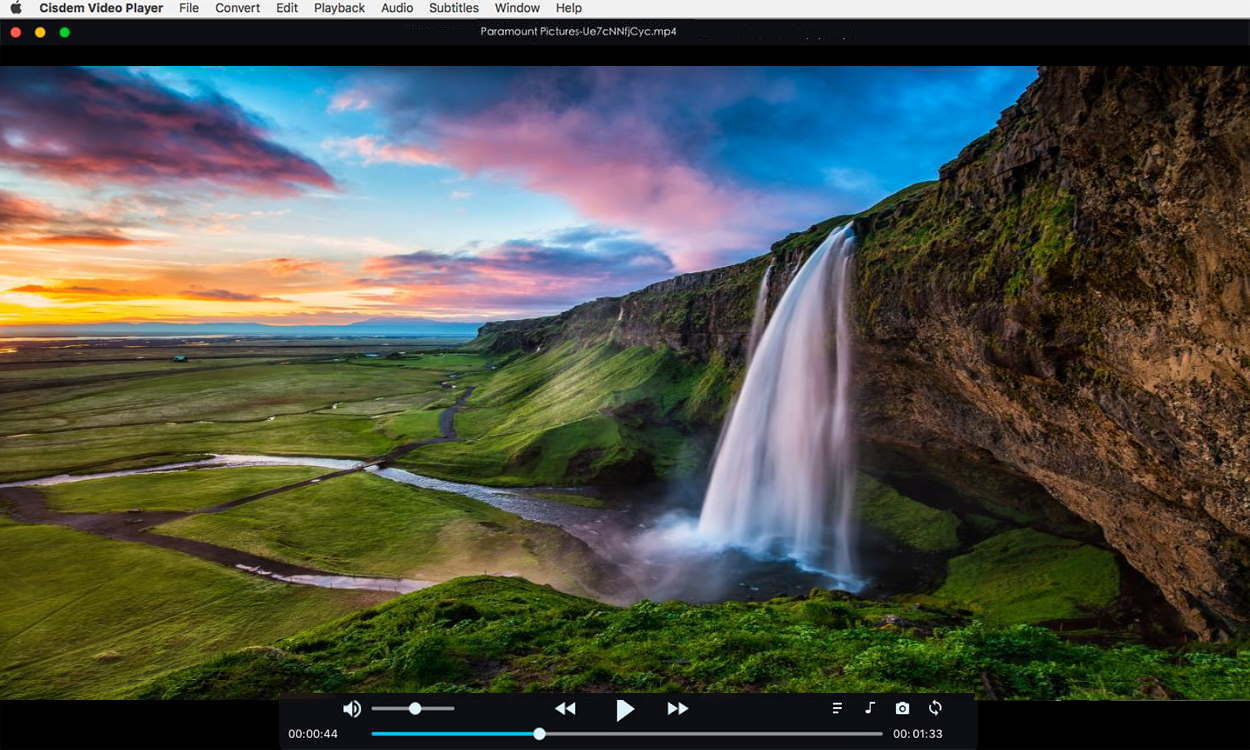Open the Playback menu
Image resolution: width=1250 pixels, height=750 pixels.
click(339, 8)
